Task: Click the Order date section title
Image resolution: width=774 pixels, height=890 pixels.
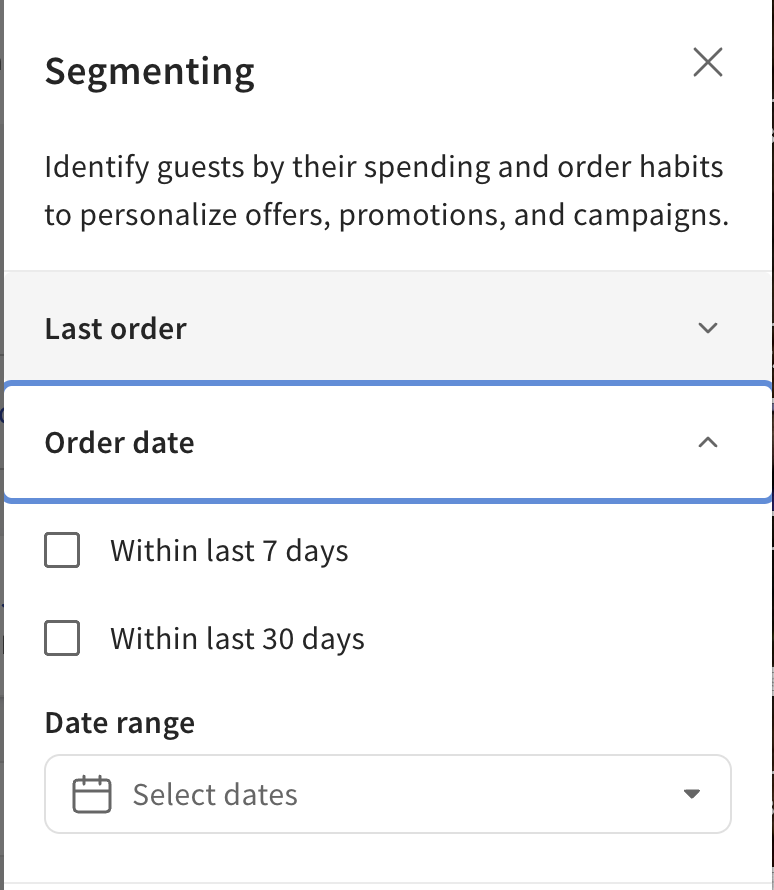Action: tap(120, 443)
